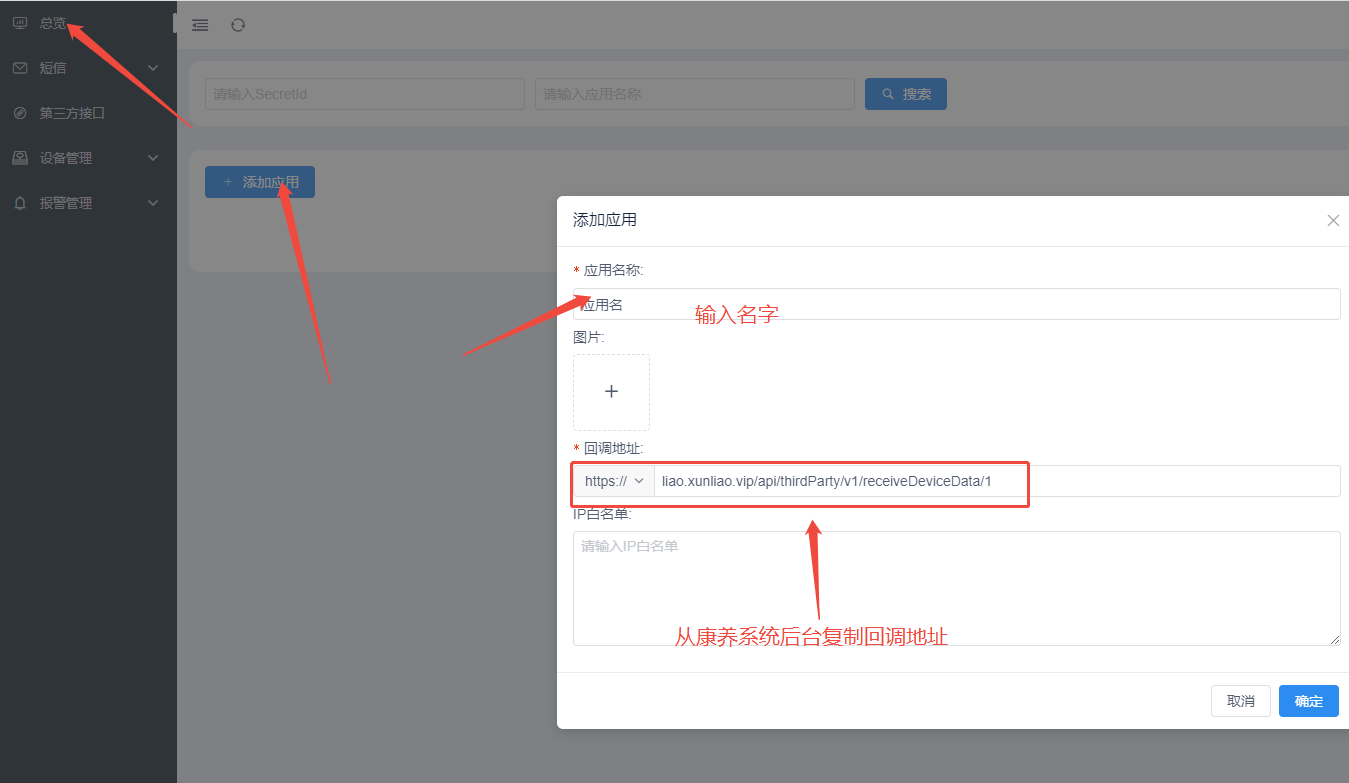Image resolution: width=1349 pixels, height=783 pixels.
Task: Click the 取消 cancel button
Action: pyautogui.click(x=1240, y=701)
